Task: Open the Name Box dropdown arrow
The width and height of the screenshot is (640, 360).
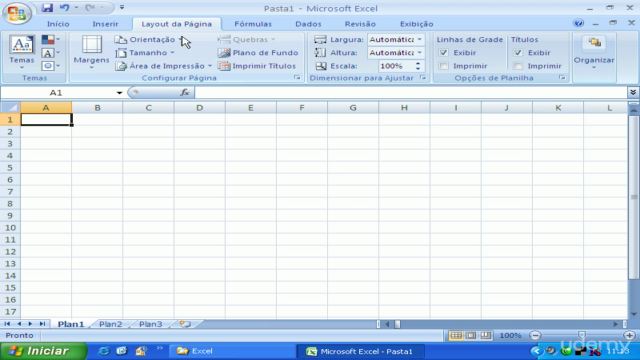Action: click(119, 93)
